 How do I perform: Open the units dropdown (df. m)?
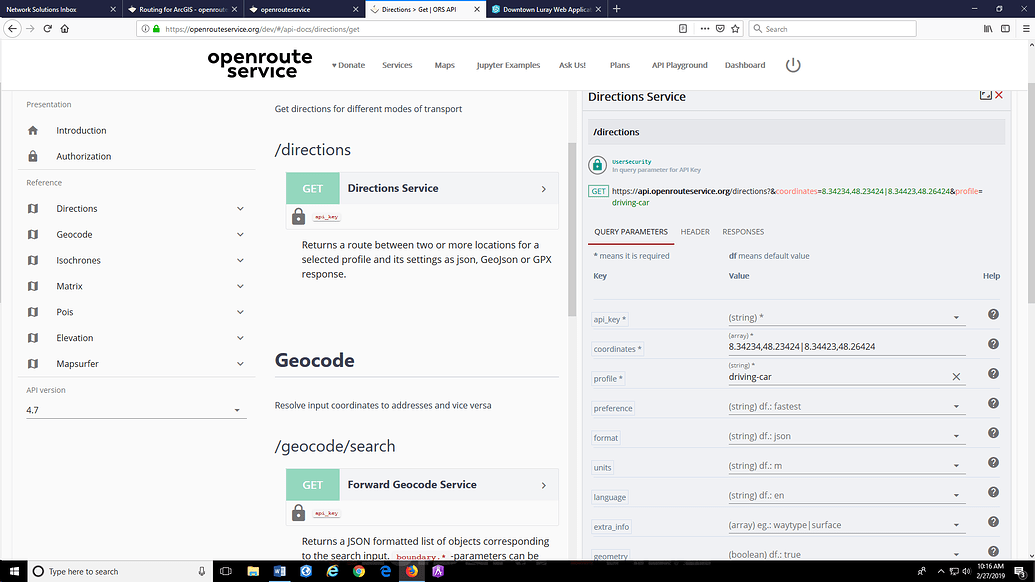click(x=846, y=466)
